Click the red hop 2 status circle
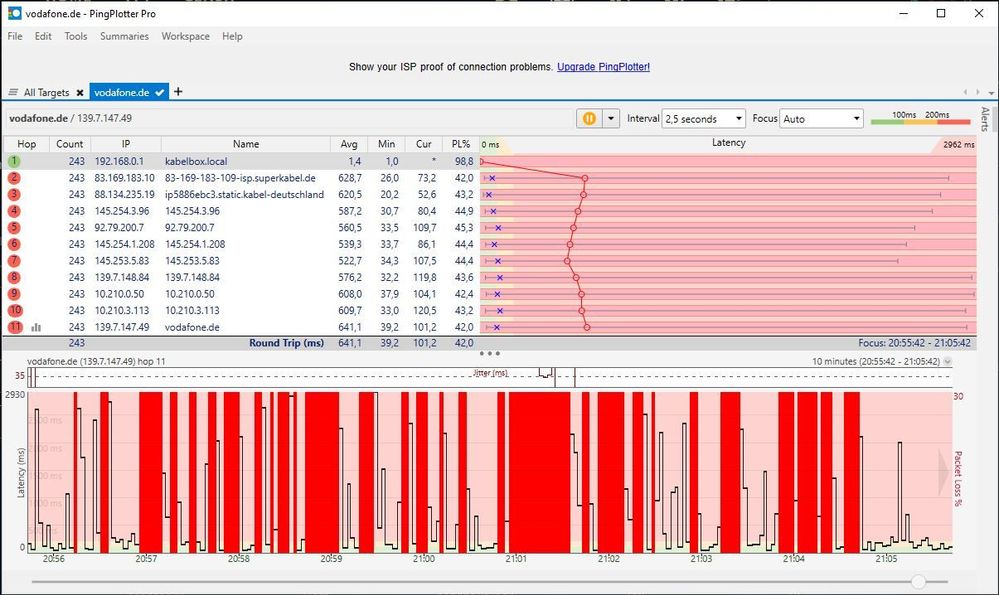Screen dimensions: 999x595 (14, 178)
